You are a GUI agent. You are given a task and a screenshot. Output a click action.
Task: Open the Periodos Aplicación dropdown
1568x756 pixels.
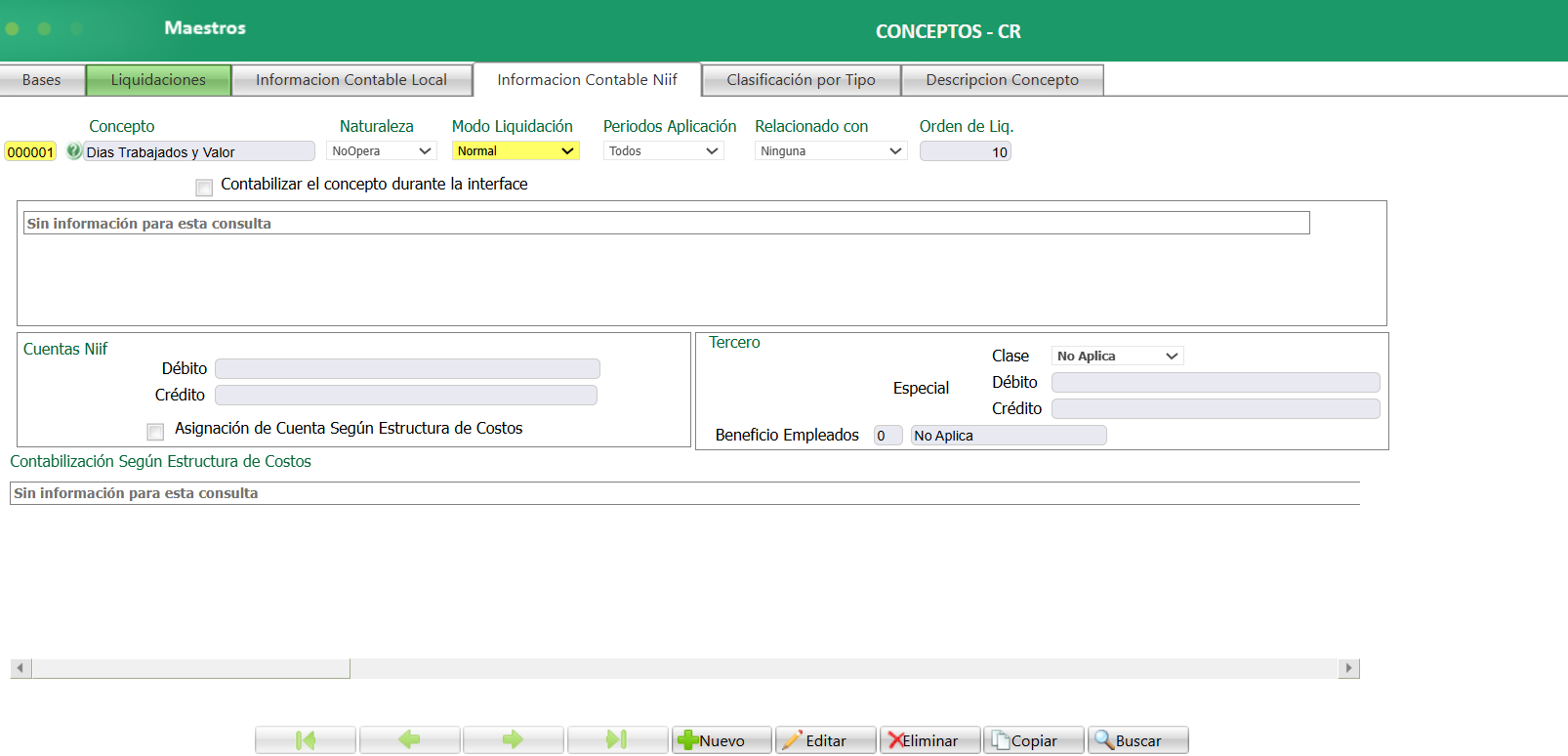[x=664, y=151]
